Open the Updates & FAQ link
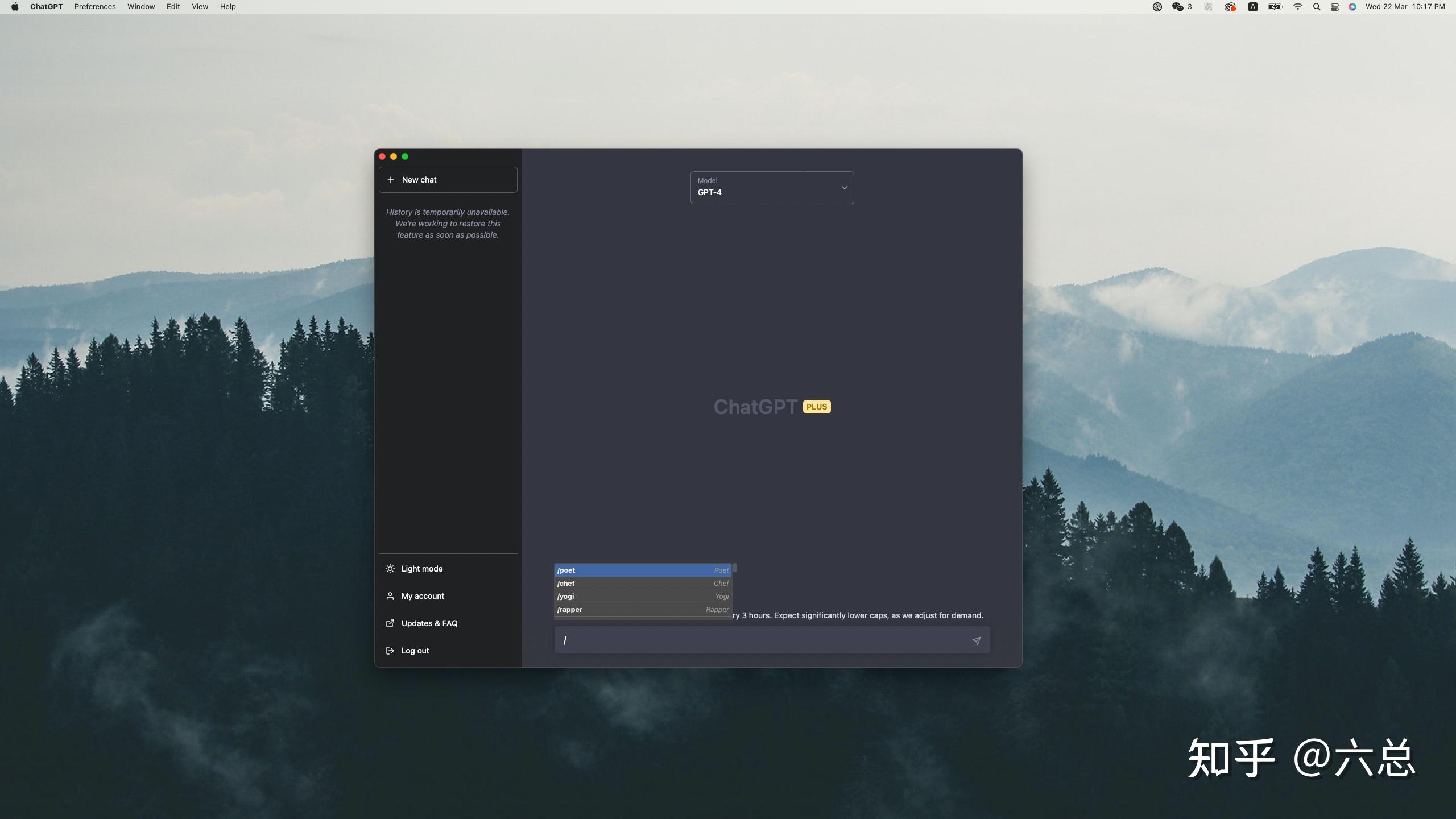The width and height of the screenshot is (1456, 819). [x=429, y=623]
